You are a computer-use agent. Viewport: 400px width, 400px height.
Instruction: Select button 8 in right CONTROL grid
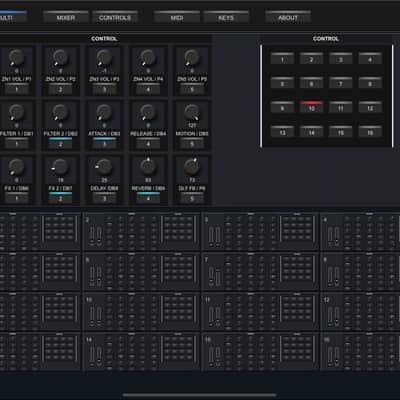pos(370,83)
